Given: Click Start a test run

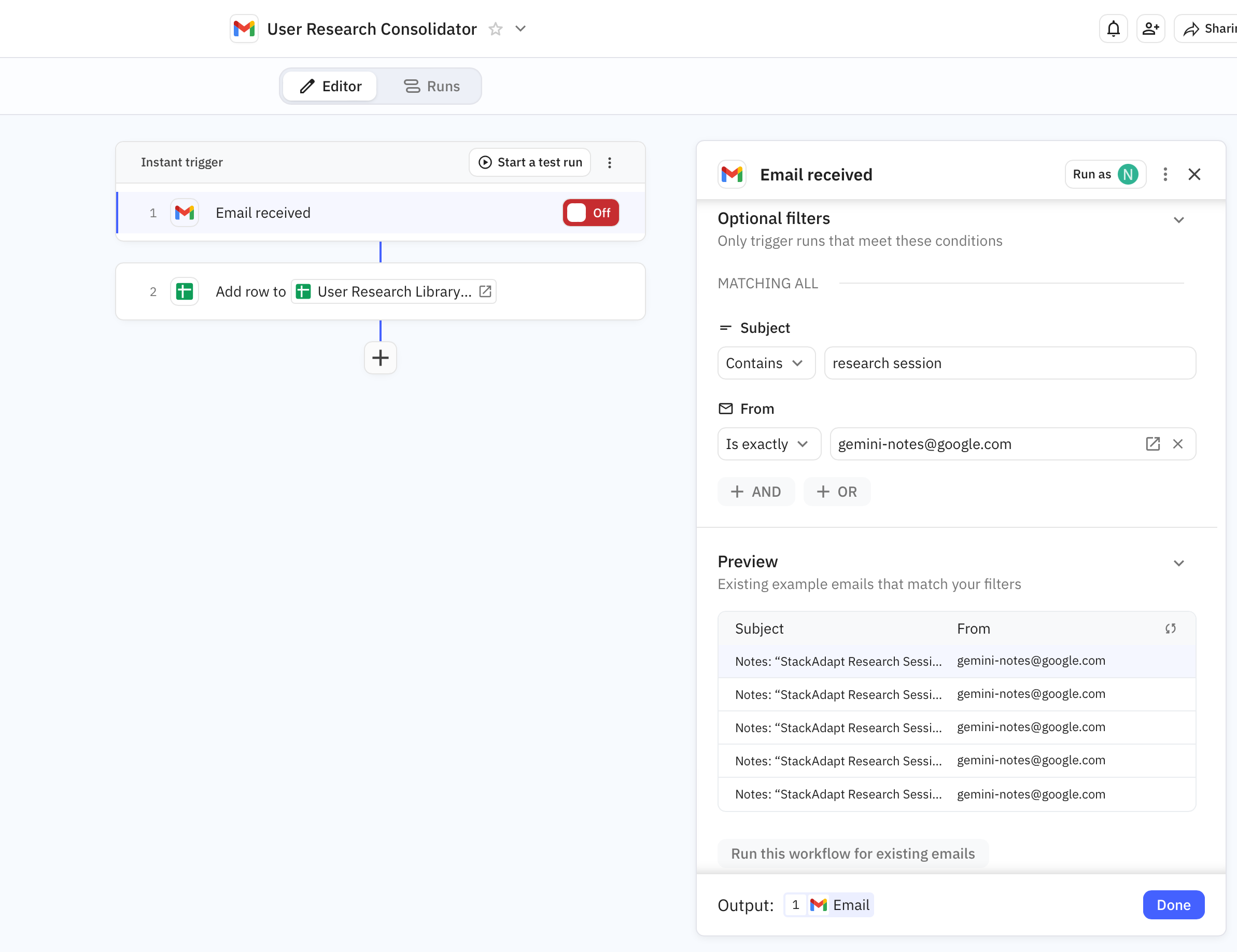Looking at the screenshot, I should pos(530,162).
